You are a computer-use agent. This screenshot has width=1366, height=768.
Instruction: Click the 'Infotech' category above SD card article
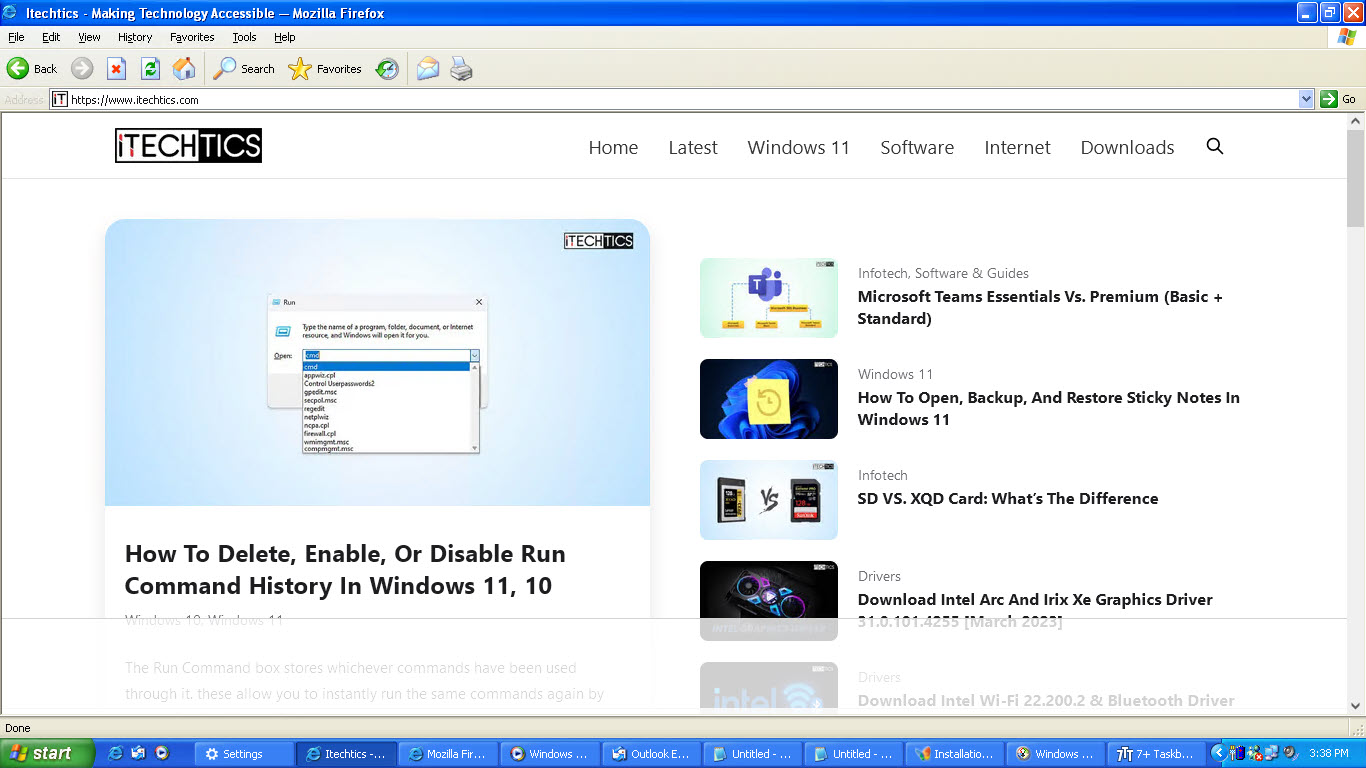pos(883,475)
